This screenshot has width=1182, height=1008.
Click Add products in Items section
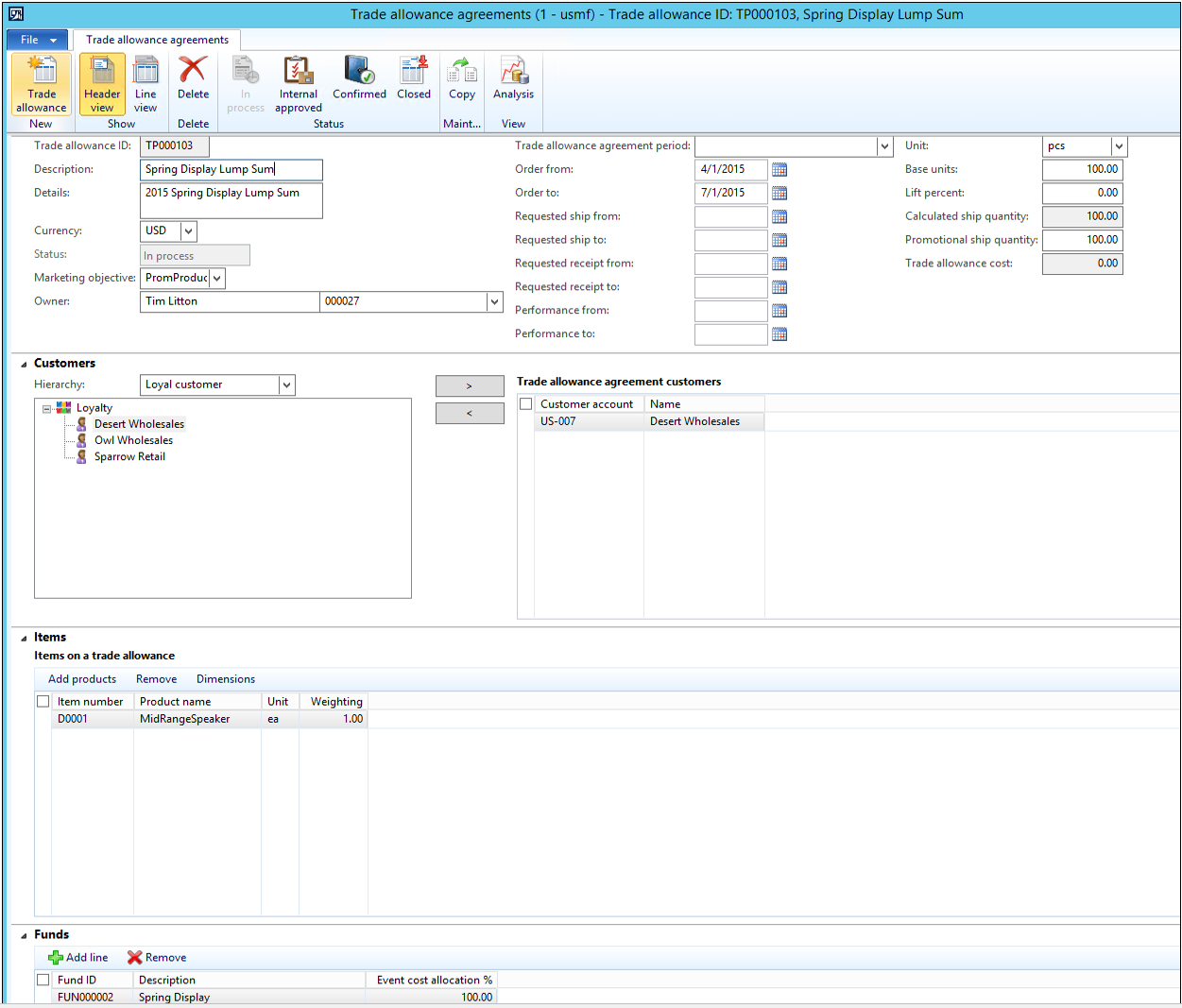click(82, 679)
